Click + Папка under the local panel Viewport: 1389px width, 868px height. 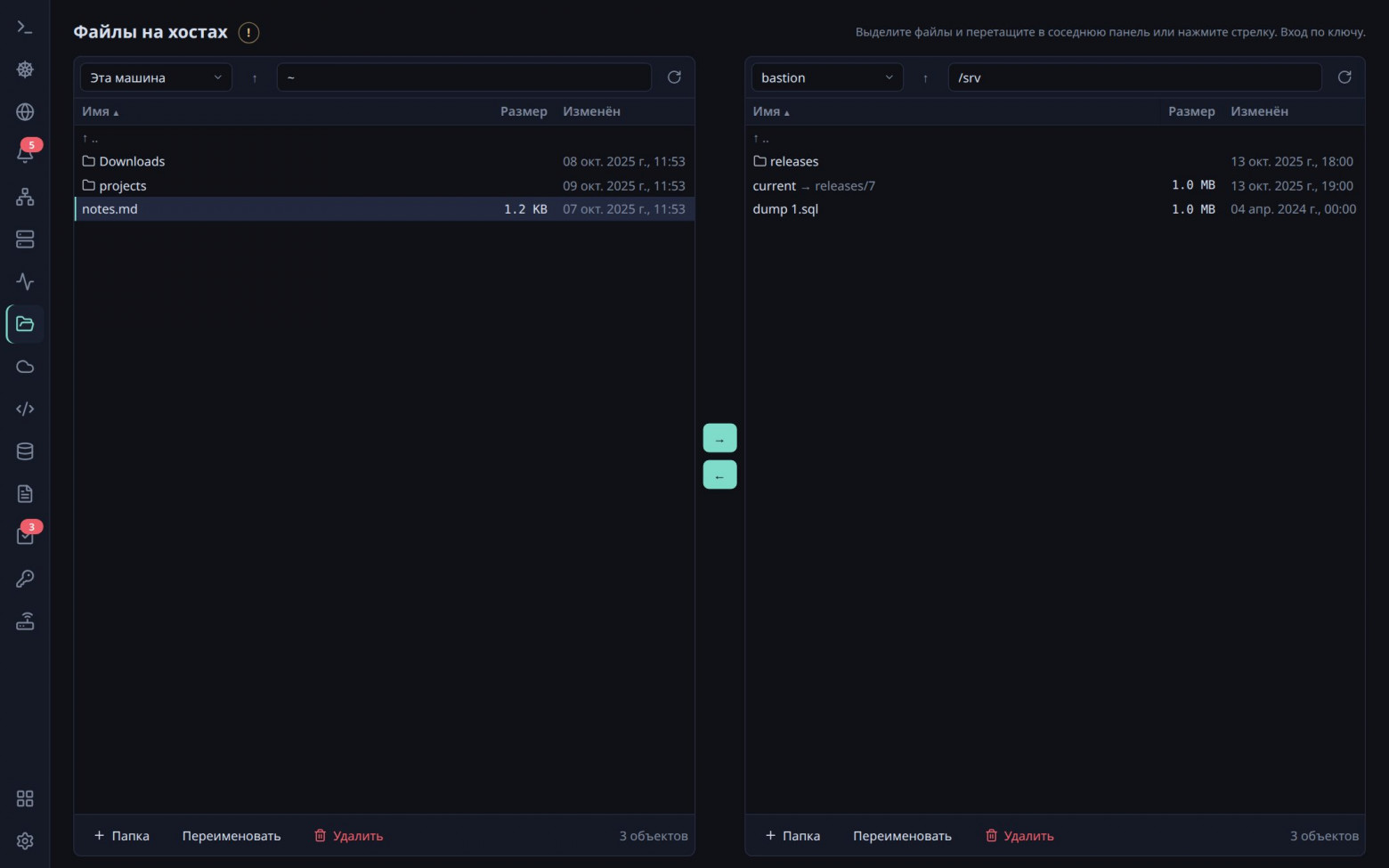point(122,836)
